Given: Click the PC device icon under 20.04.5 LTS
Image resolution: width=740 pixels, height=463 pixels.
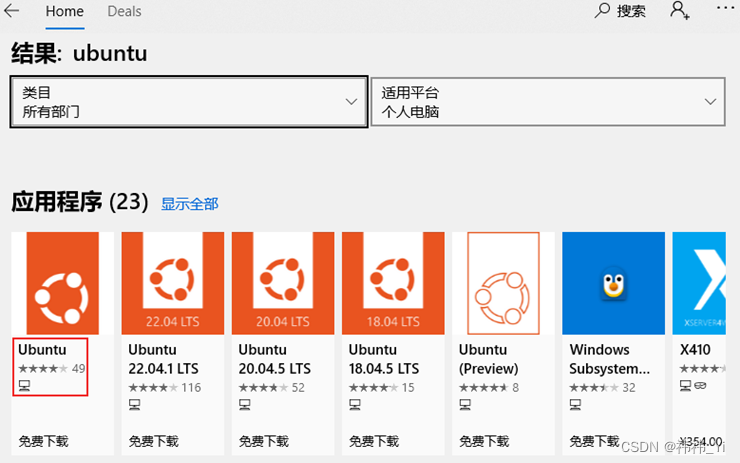Looking at the screenshot, I should [244, 404].
